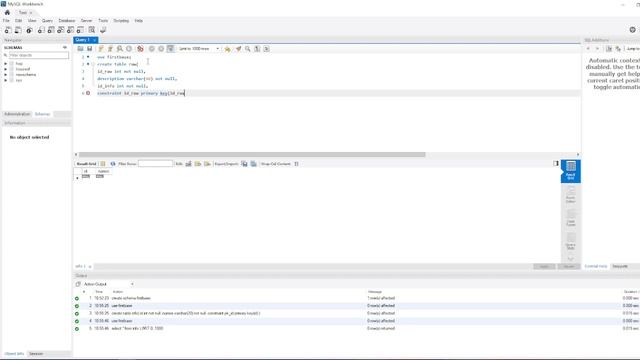Open the Object Info tab
This screenshot has width=640, height=360.
[14, 354]
